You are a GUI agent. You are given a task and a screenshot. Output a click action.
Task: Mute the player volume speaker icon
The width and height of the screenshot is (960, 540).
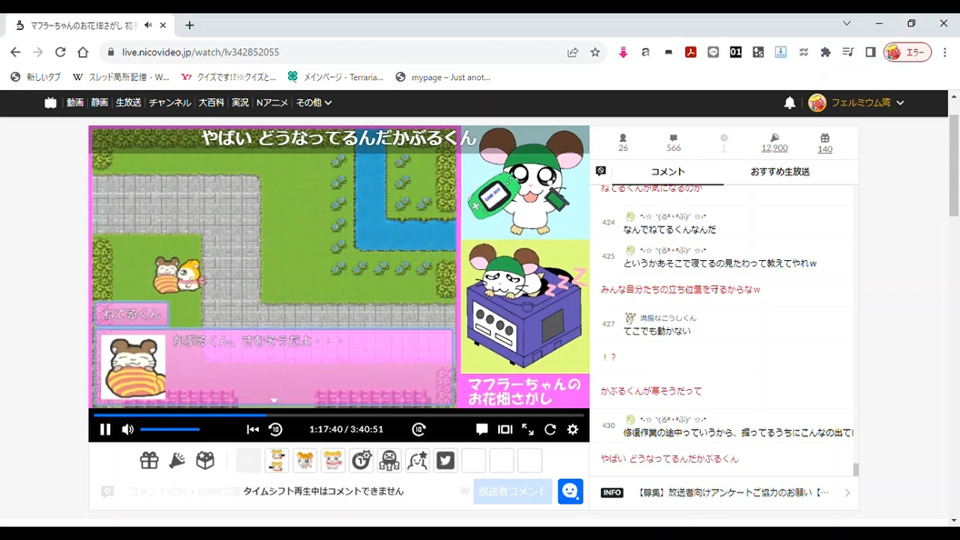click(x=127, y=429)
